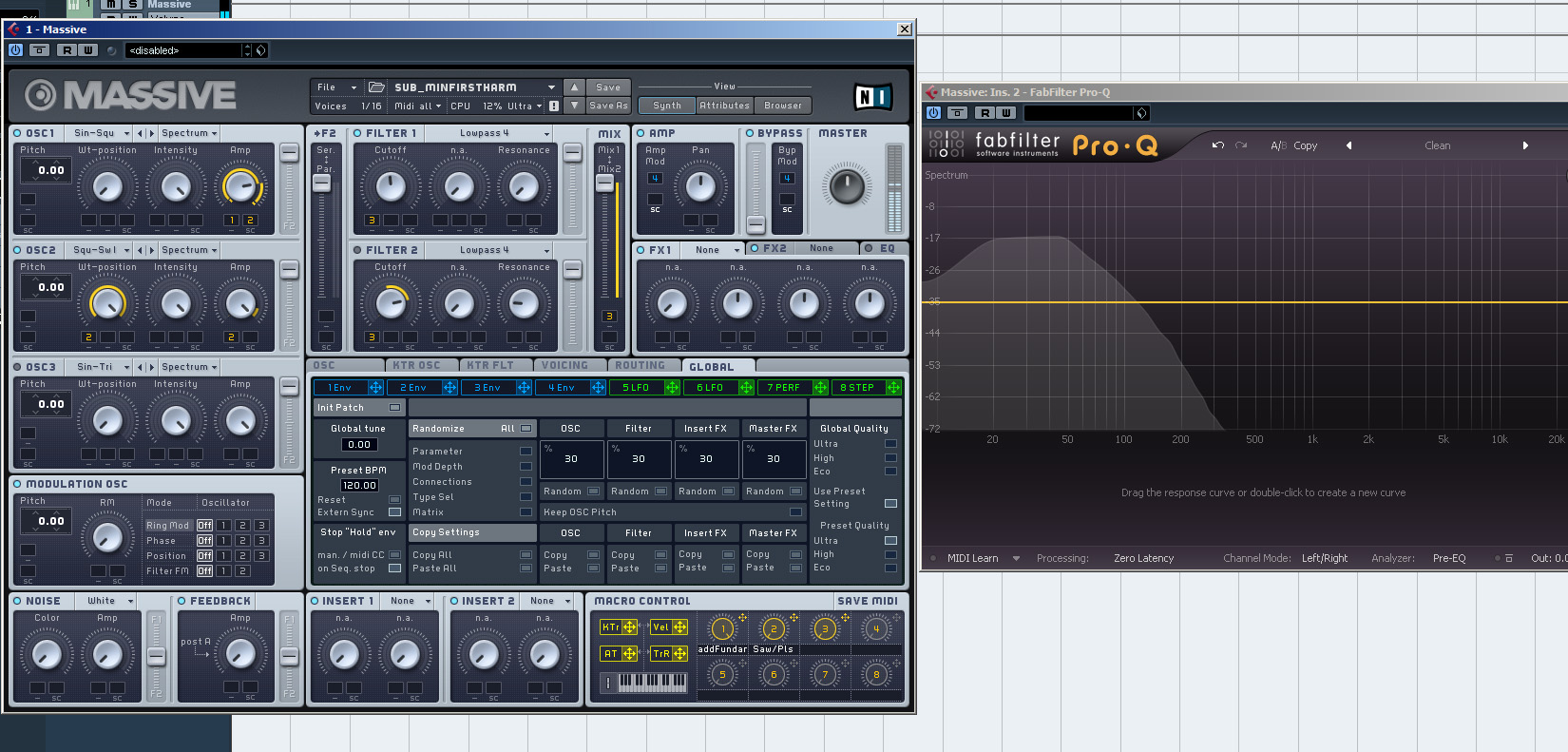Screen dimensions: 1568x752
Task: Click the R button in FabFilter Pro-Q window
Action: coord(985,112)
